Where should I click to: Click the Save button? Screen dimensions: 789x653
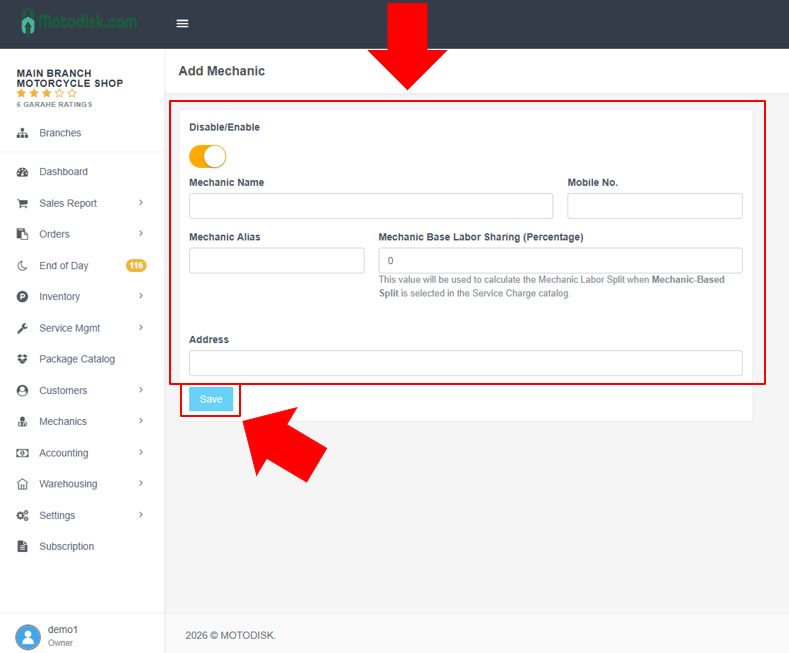[211, 399]
